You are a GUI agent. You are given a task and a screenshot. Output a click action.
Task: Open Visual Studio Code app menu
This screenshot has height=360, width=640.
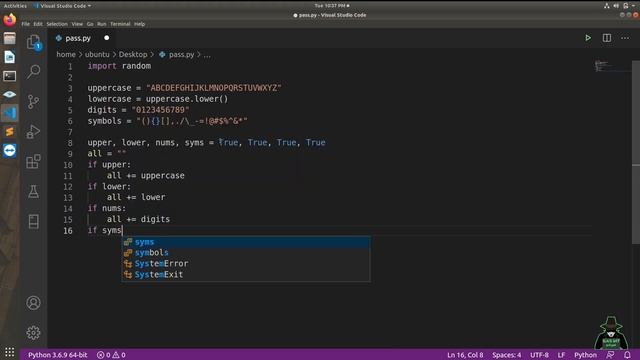(x=62, y=6)
